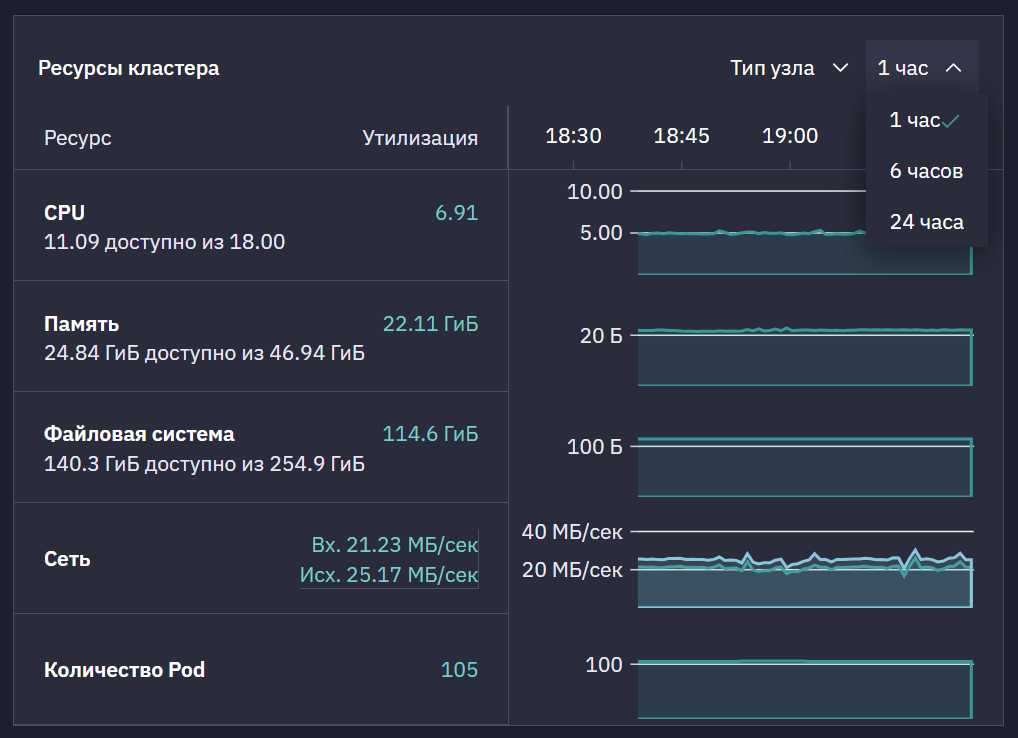Click the "Ресурсы кластера" title
Viewport: 1018px width, 738px height.
[129, 68]
